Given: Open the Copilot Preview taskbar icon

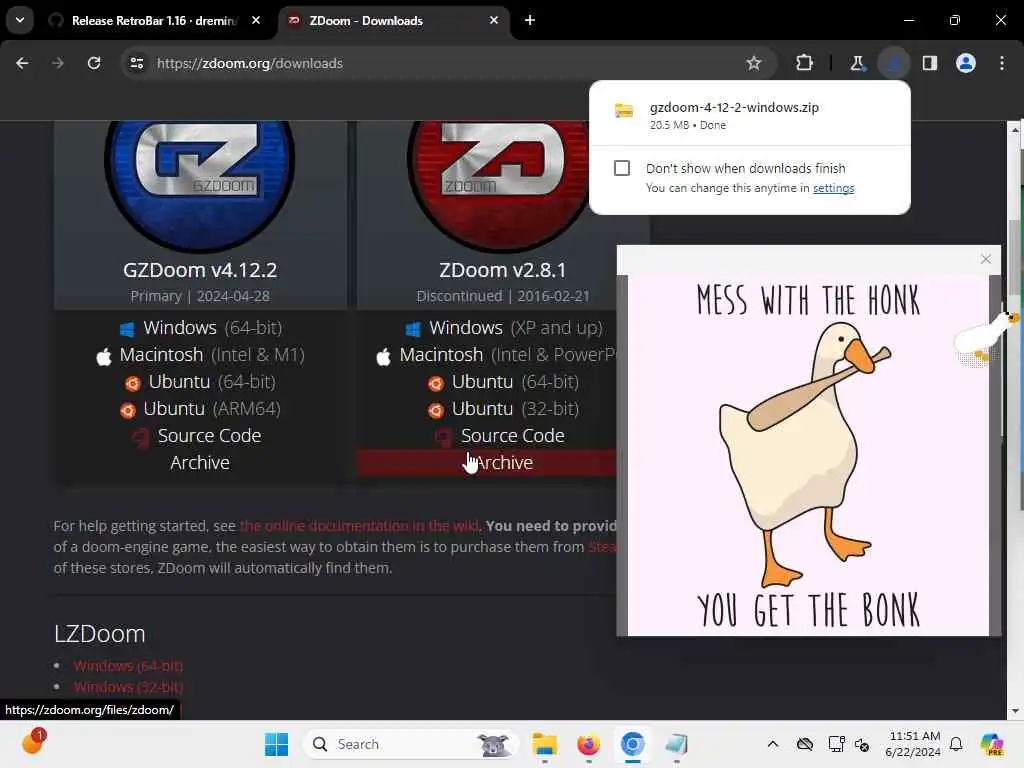Looking at the screenshot, I should [992, 744].
